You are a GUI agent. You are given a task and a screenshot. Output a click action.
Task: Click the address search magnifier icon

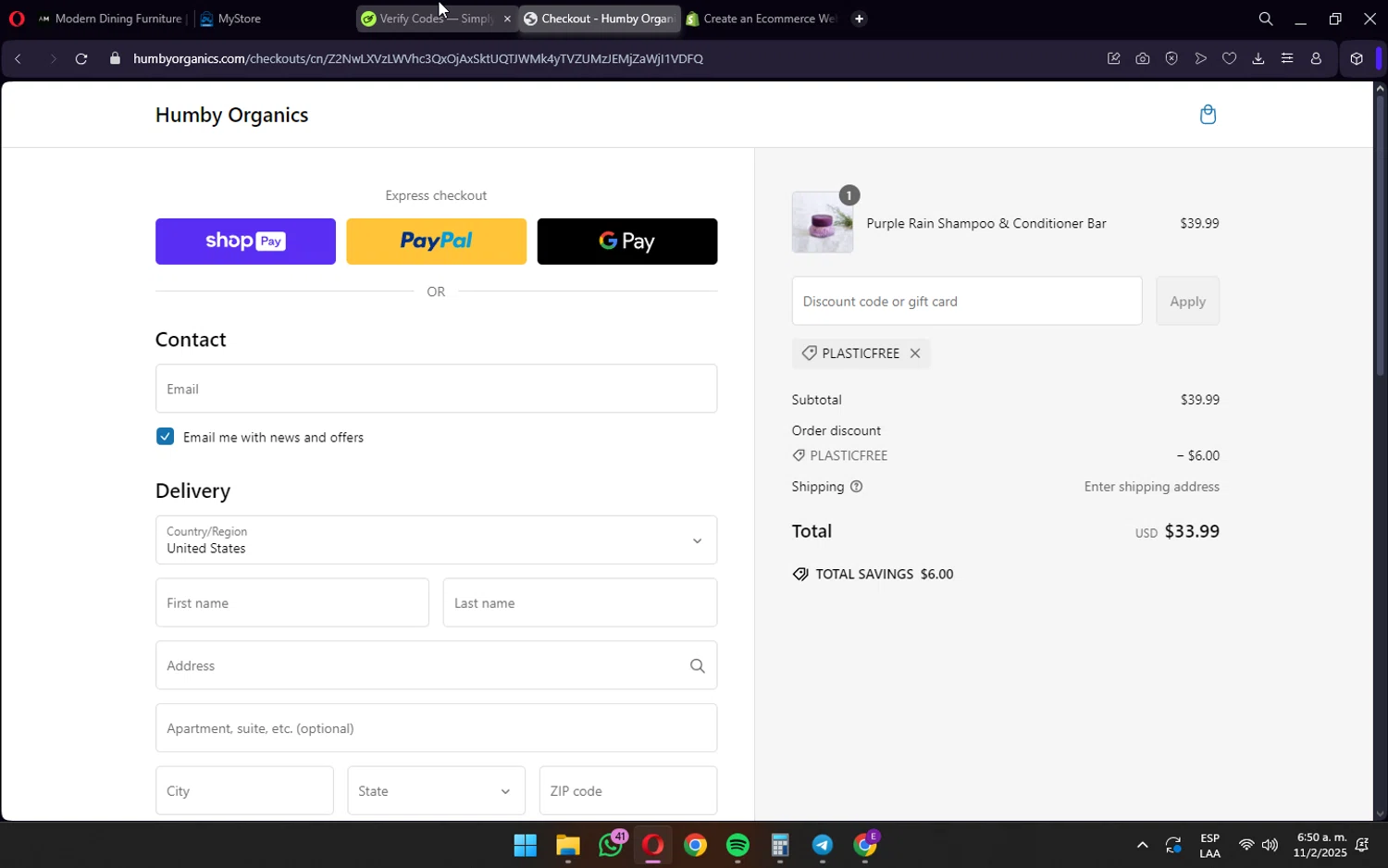coord(697,665)
